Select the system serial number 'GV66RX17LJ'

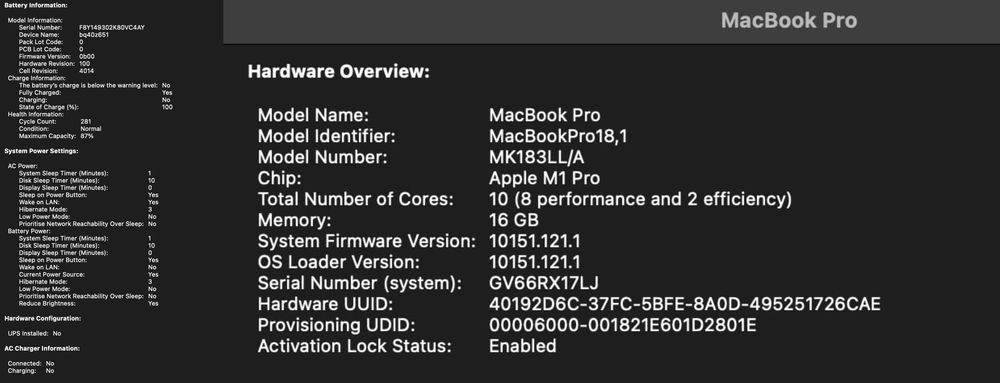pyautogui.click(x=543, y=283)
